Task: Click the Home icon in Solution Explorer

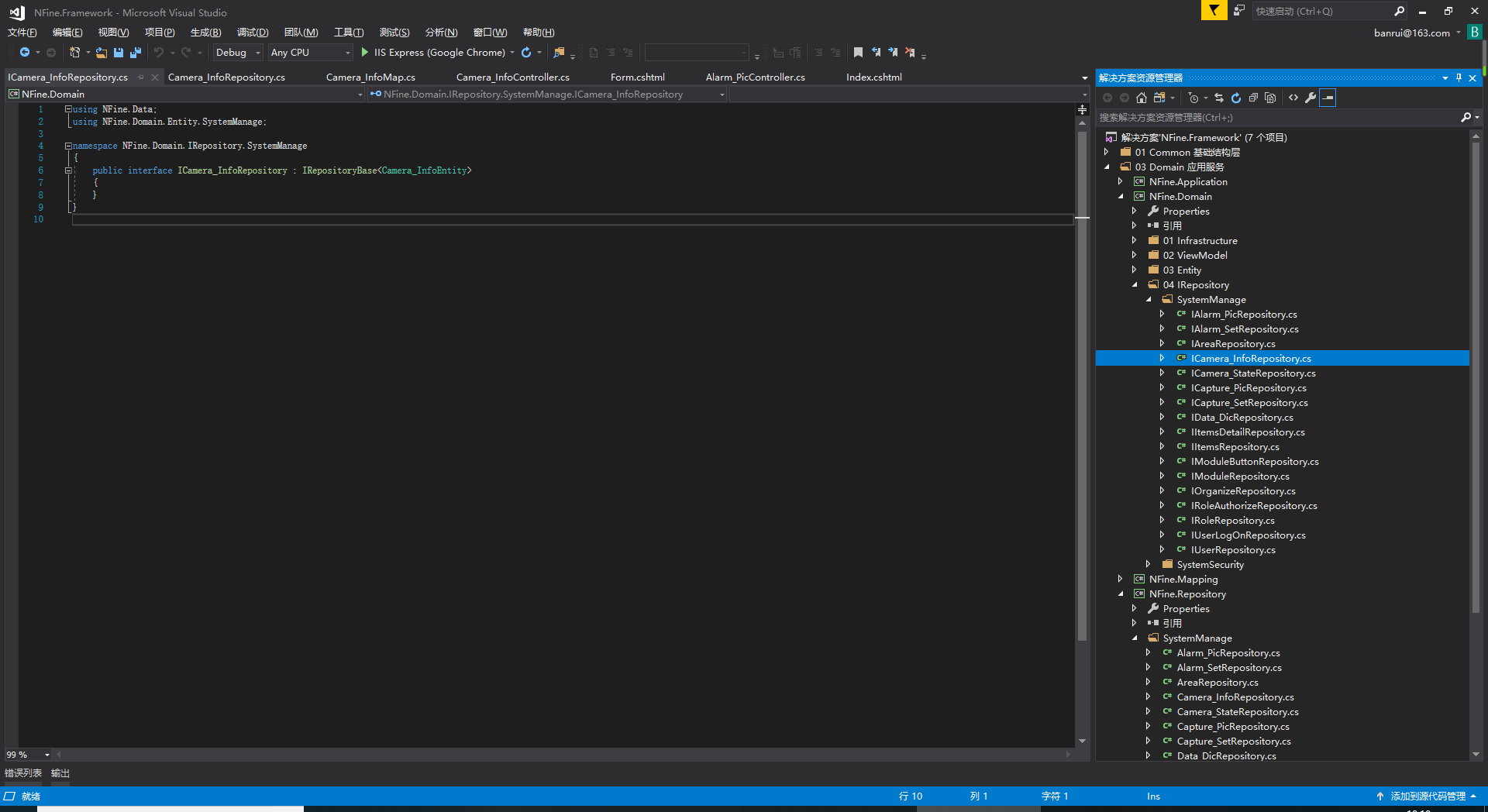Action: 1142,98
